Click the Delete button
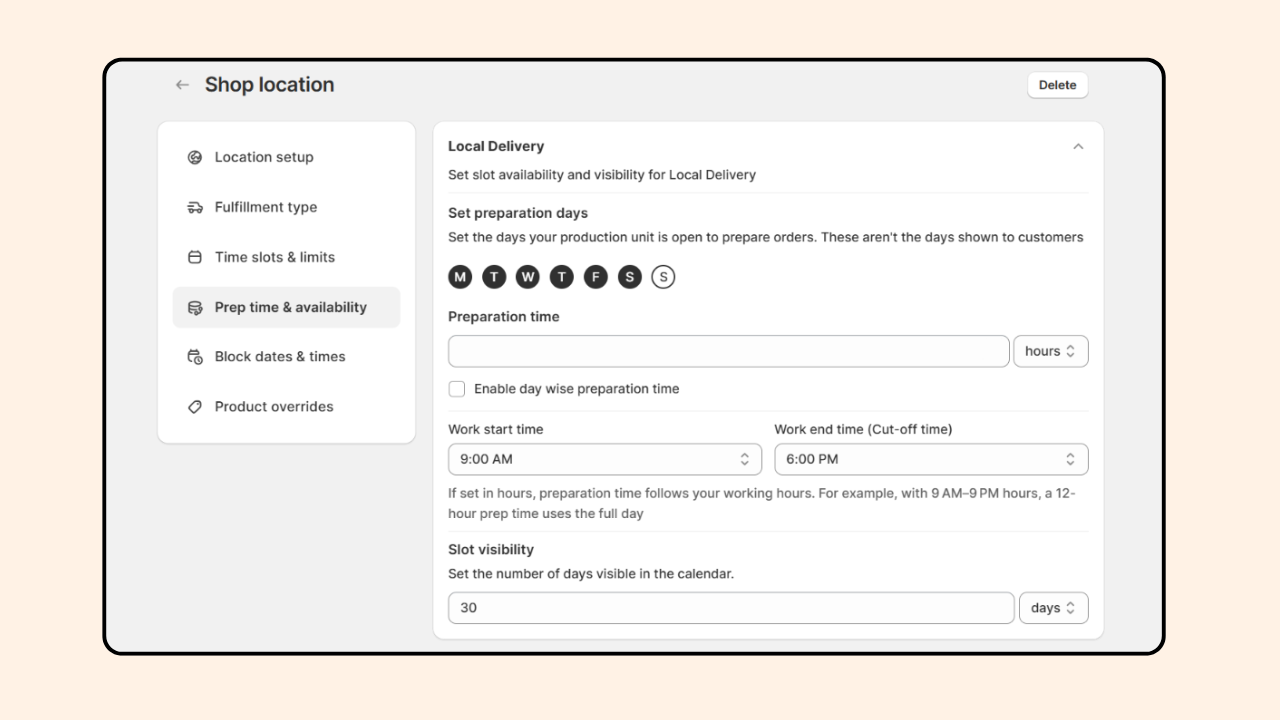The height and width of the screenshot is (720, 1280). pyautogui.click(x=1058, y=85)
